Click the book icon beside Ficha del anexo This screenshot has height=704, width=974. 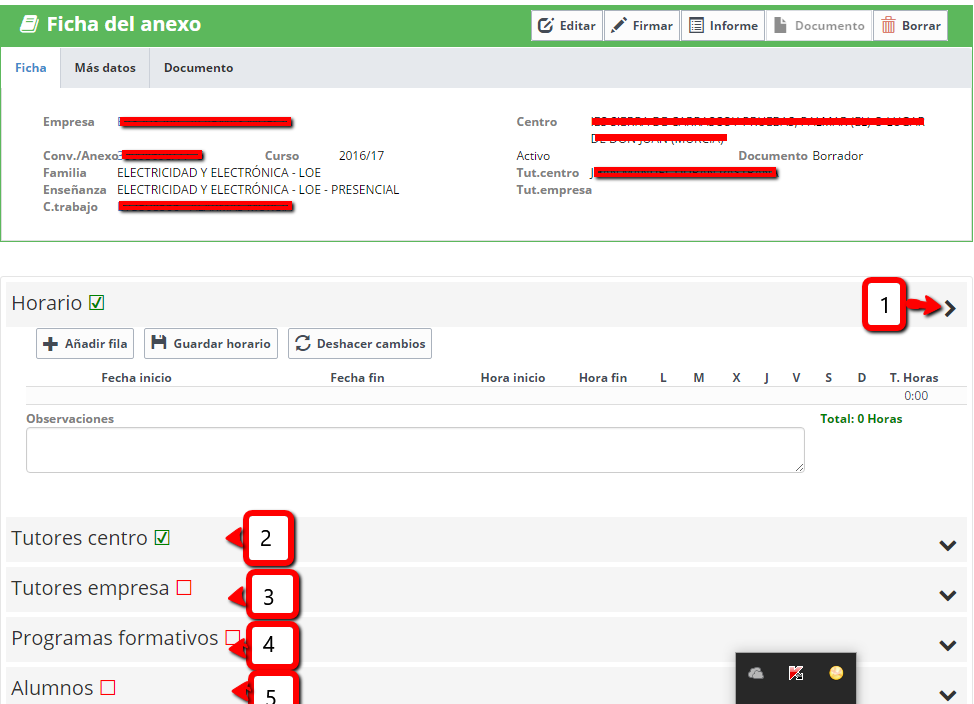tap(29, 25)
